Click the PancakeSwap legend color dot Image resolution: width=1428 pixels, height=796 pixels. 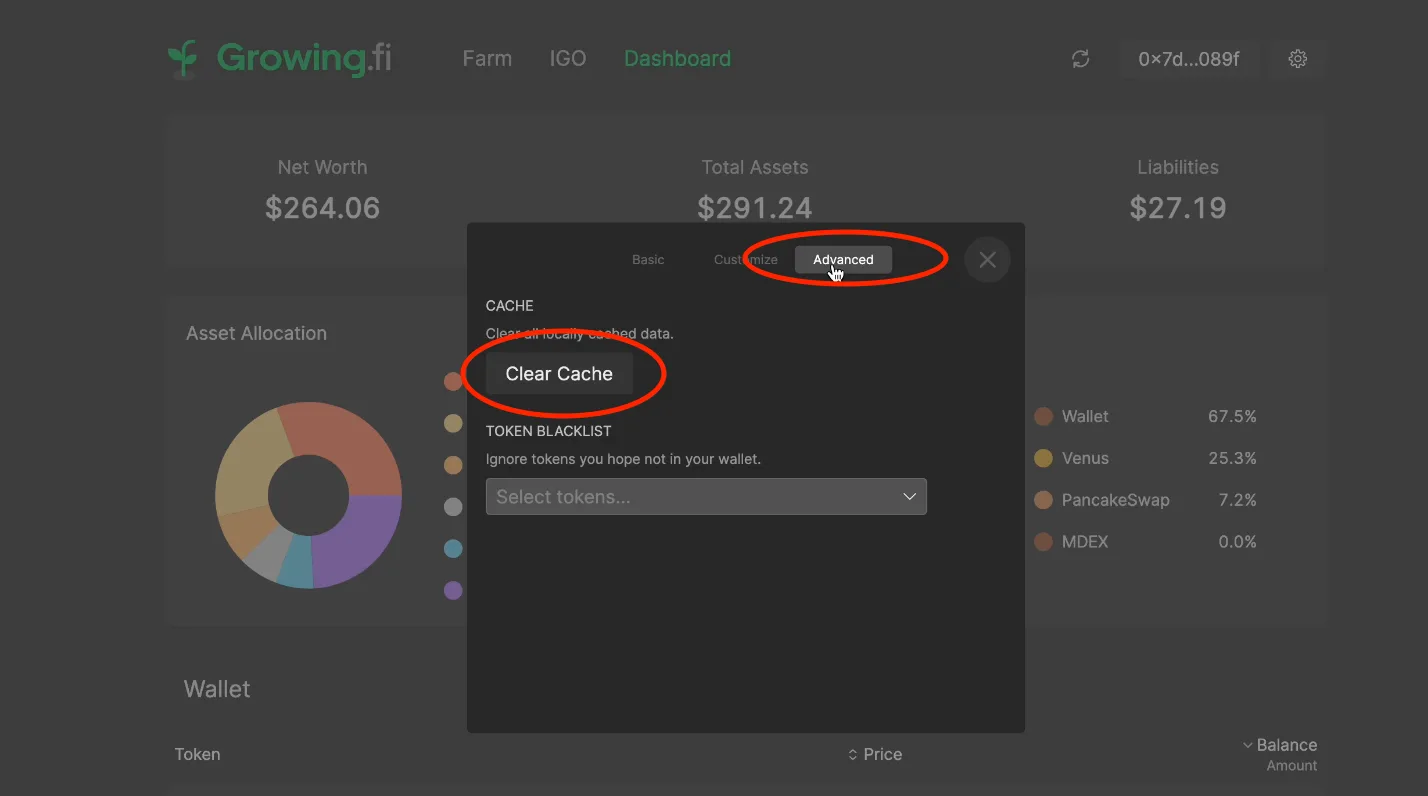tap(1044, 500)
